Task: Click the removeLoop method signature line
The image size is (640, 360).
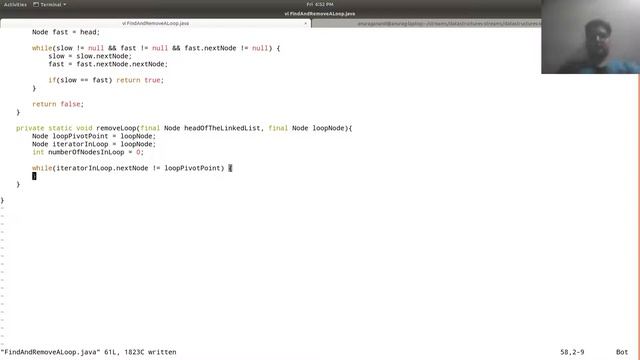Action: click(x=184, y=128)
